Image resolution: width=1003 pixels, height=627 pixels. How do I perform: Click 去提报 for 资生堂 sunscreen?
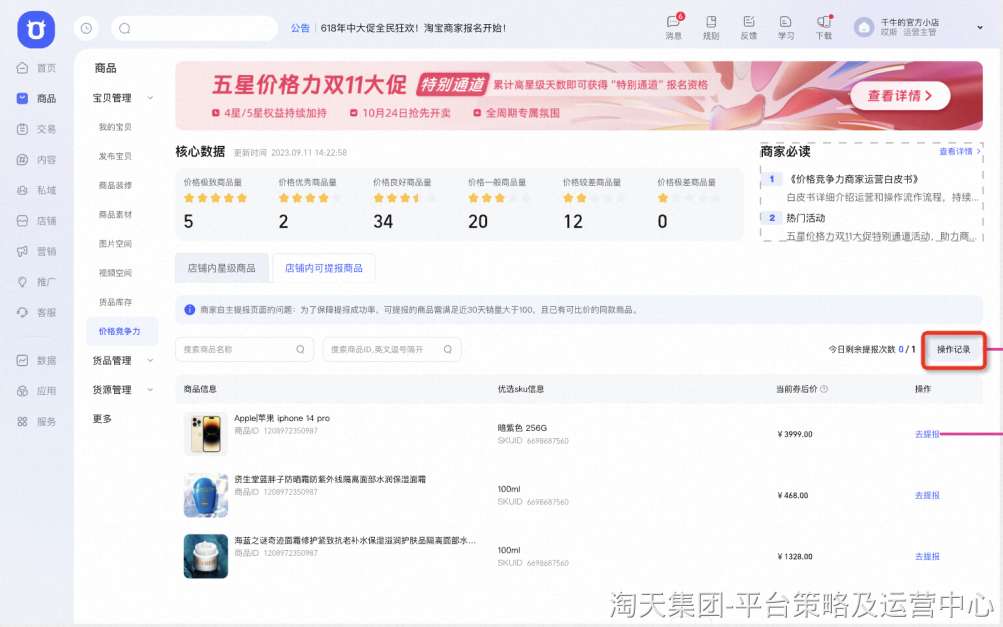(927, 495)
